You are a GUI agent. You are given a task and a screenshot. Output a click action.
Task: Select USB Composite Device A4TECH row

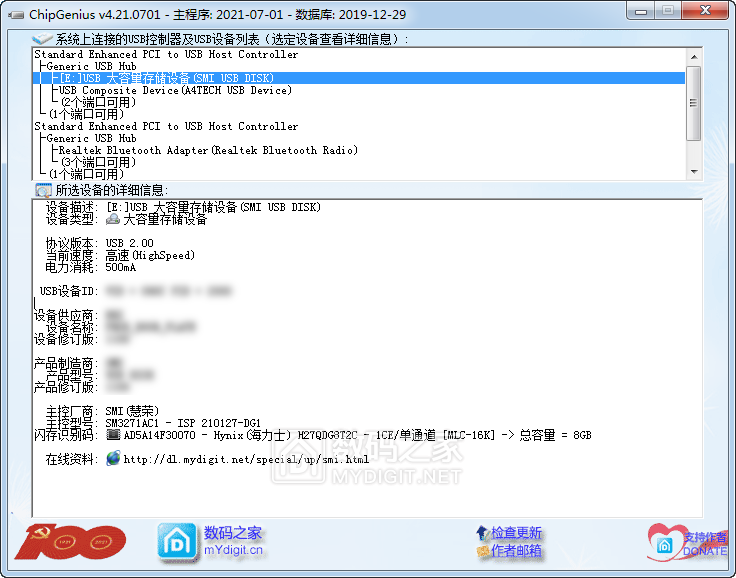pyautogui.click(x=175, y=90)
